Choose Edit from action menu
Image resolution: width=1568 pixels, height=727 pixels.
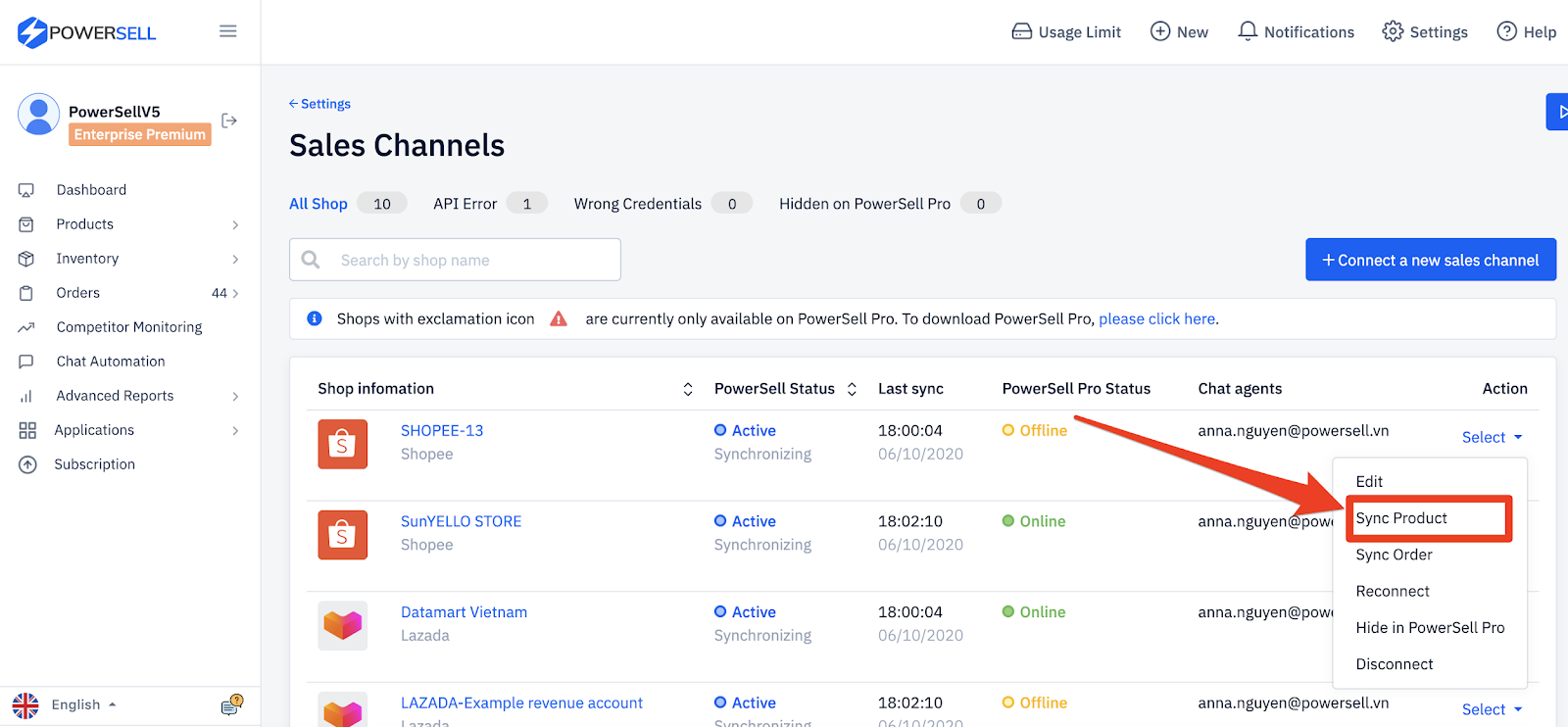(1369, 482)
